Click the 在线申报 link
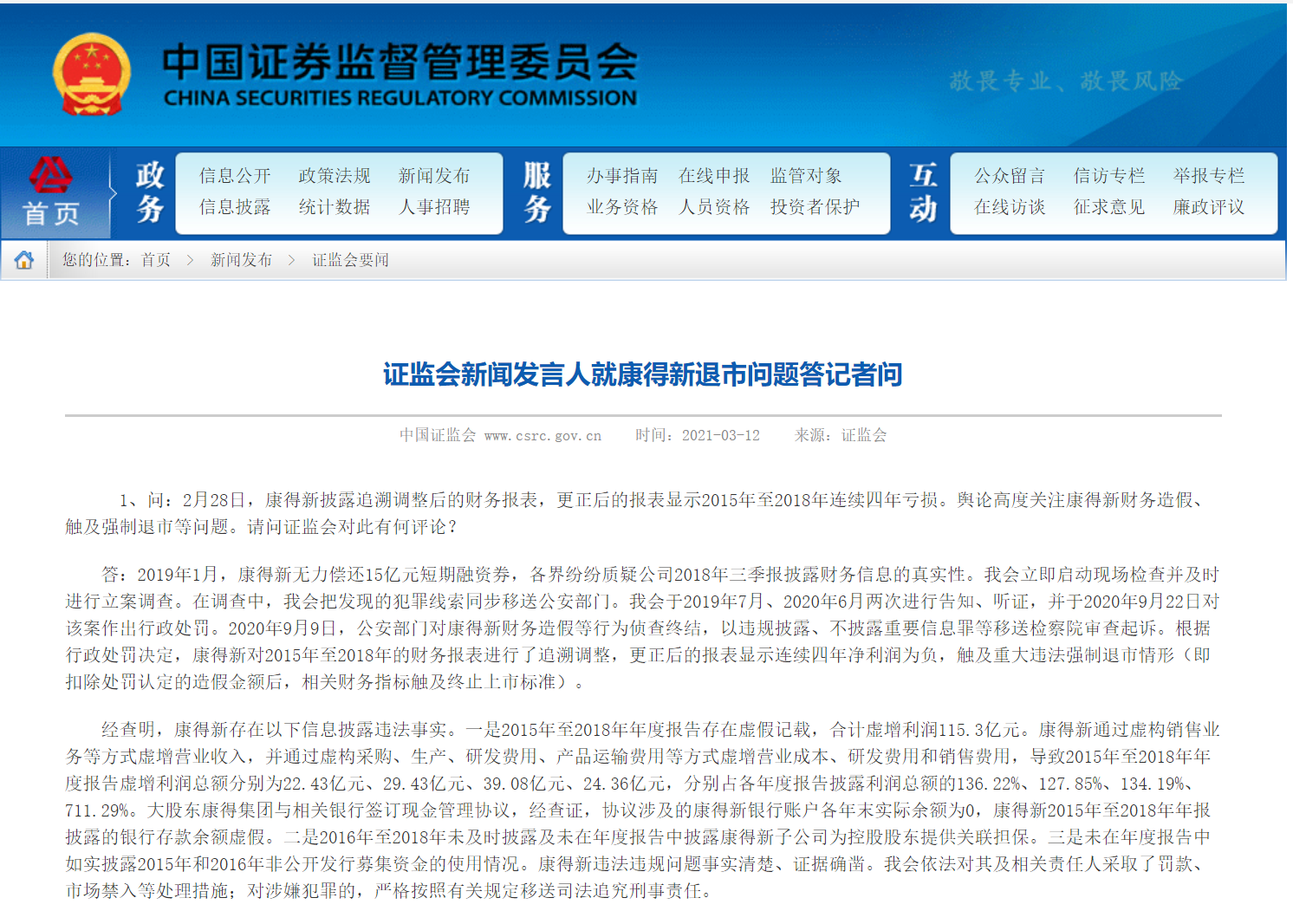Screen dimensions: 1293x924 pos(714,176)
